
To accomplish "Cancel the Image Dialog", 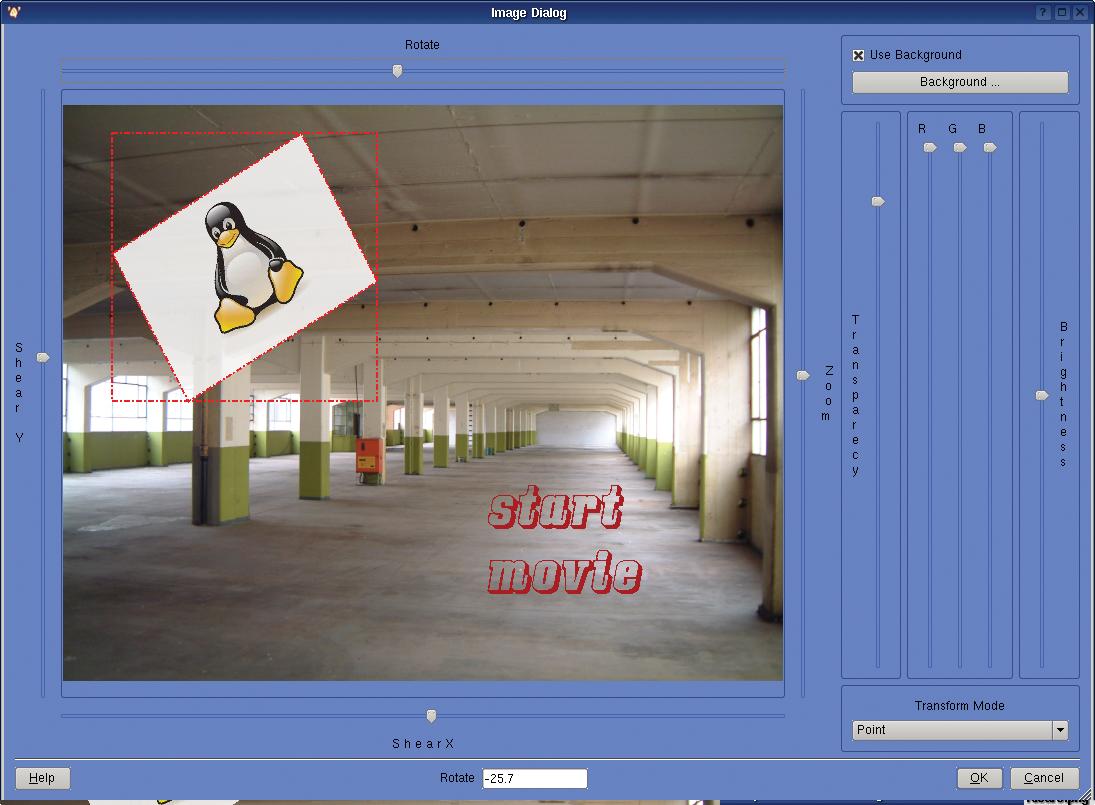I will 1044,778.
